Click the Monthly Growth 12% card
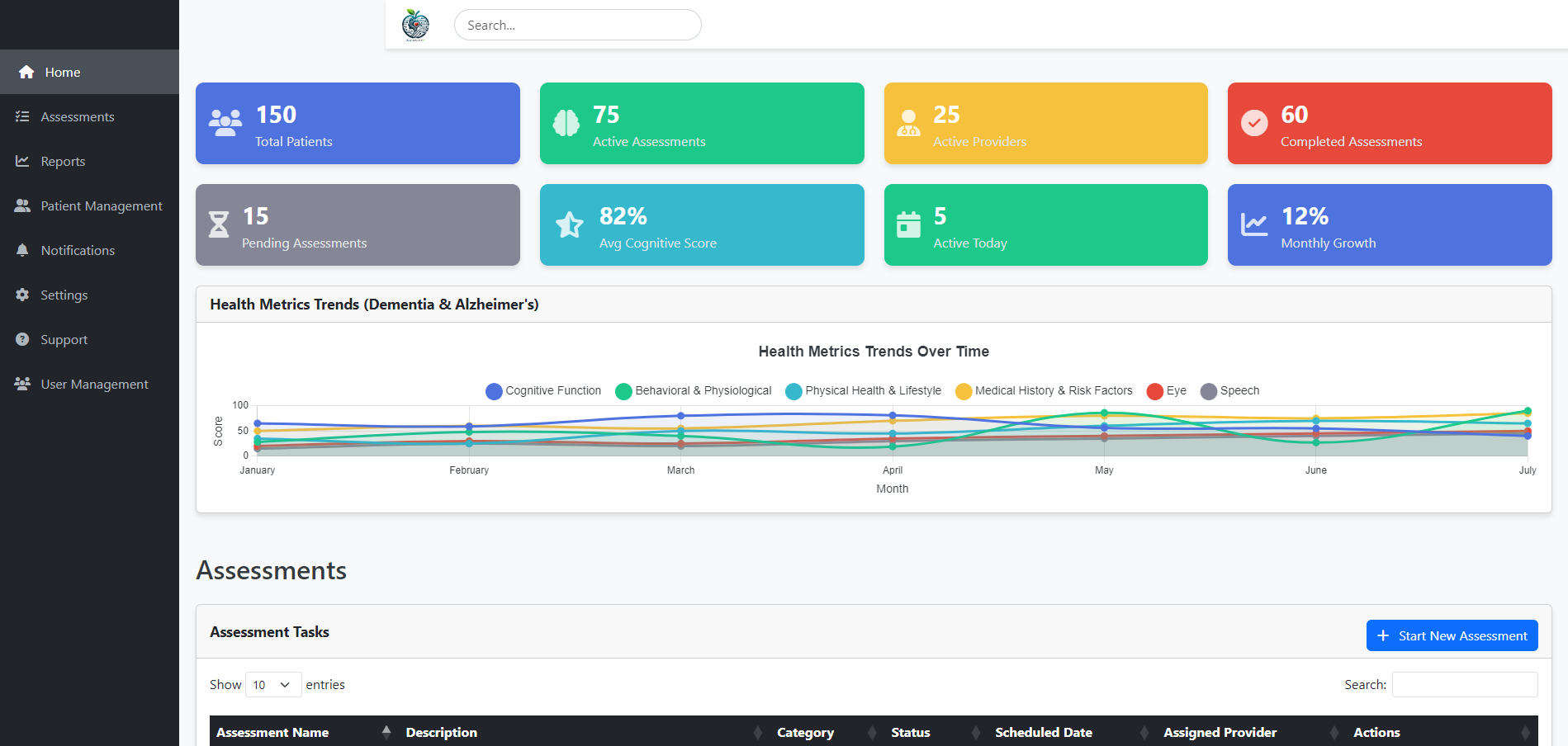The width and height of the screenshot is (1568, 746). click(x=1390, y=224)
